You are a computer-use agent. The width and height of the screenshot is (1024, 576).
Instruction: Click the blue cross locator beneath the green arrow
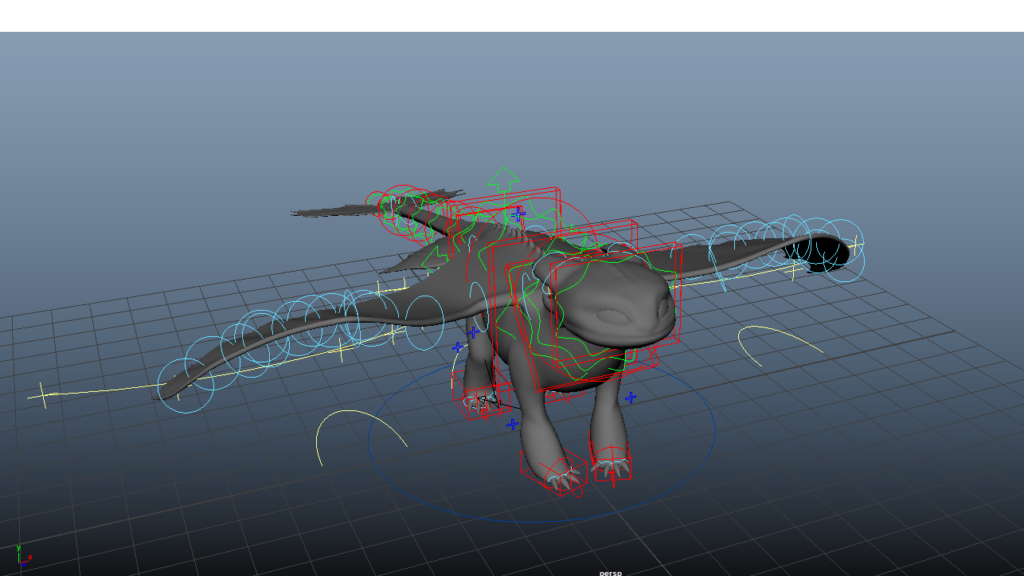coord(518,213)
